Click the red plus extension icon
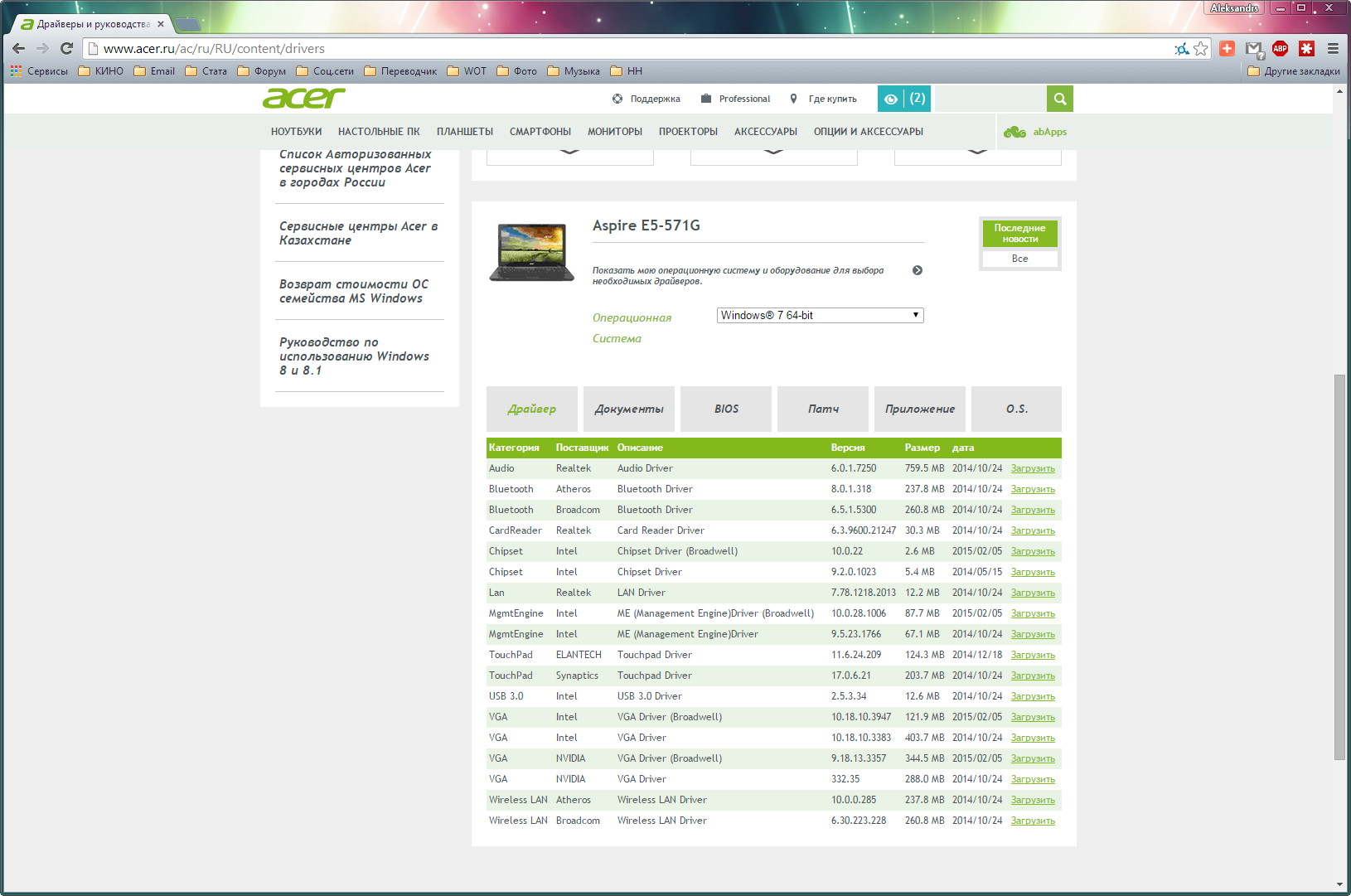 pyautogui.click(x=1228, y=49)
